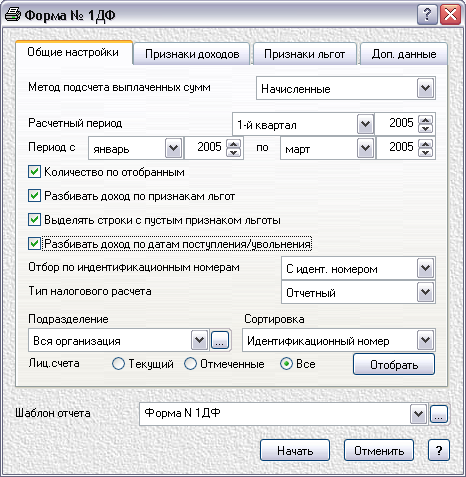Viewport: 466px width, 477px height.
Task: Click the title bar help question icon
Action: pos(427,15)
